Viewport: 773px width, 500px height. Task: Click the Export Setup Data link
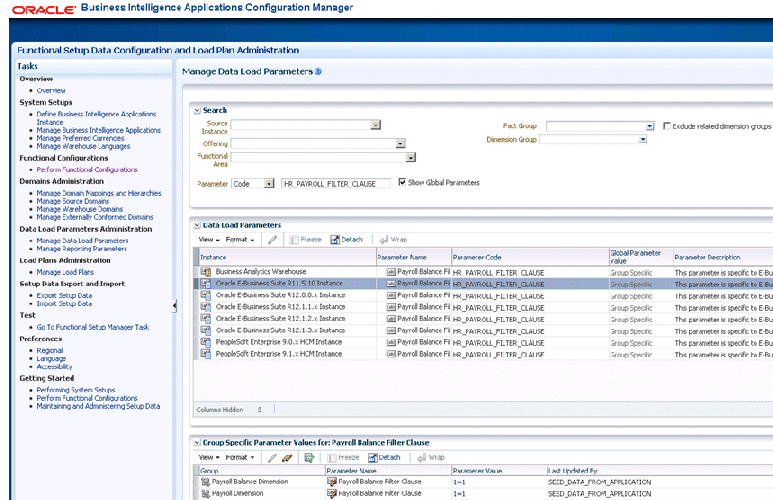(x=64, y=296)
